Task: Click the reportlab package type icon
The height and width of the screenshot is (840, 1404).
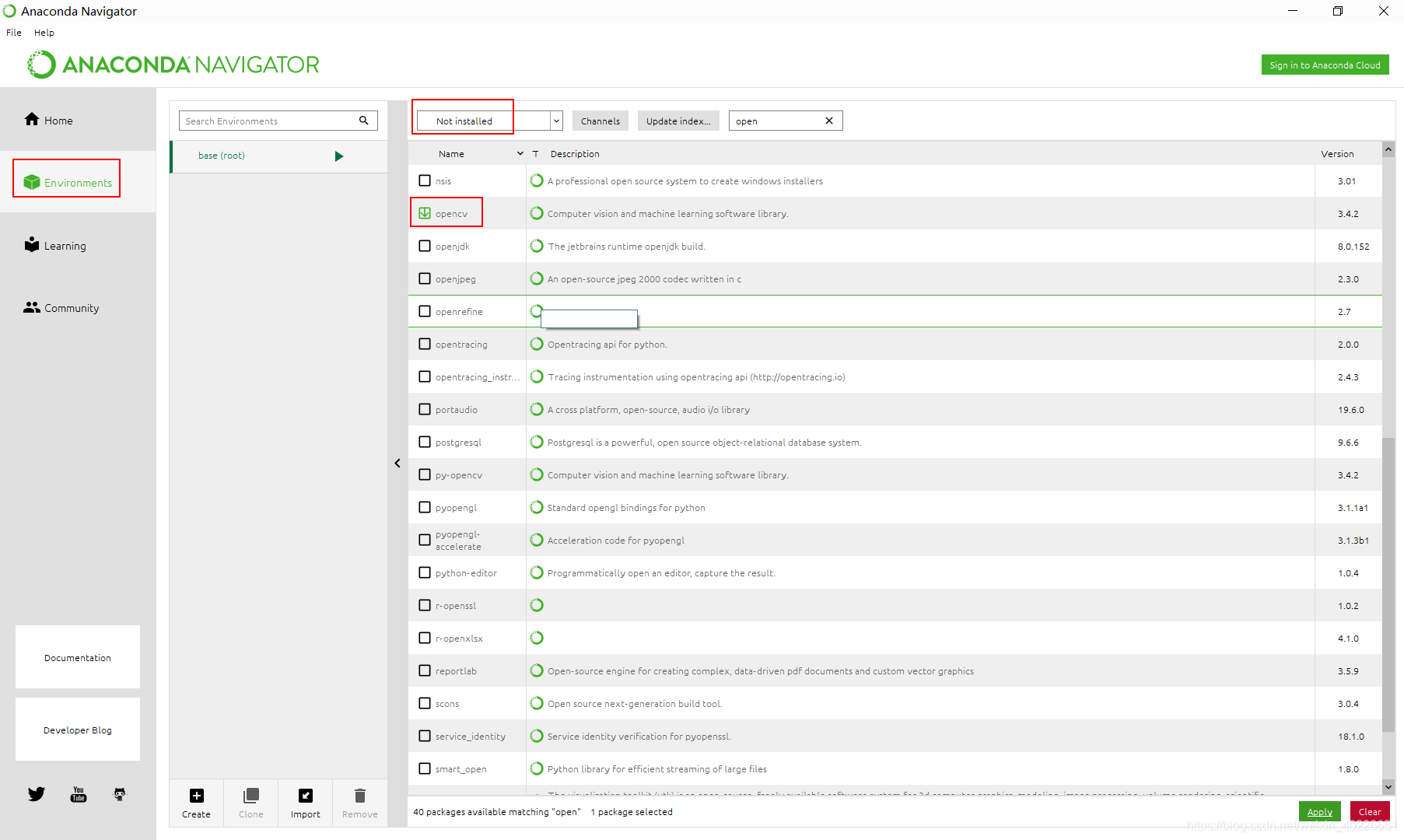Action: click(x=537, y=670)
